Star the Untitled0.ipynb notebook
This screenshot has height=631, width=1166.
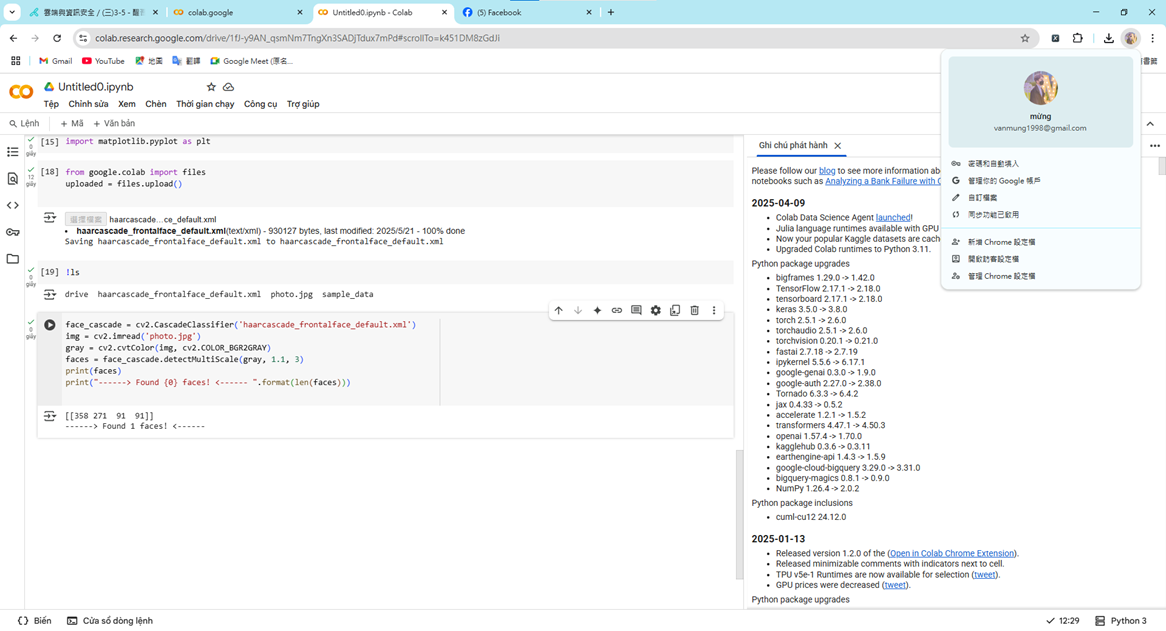point(210,87)
